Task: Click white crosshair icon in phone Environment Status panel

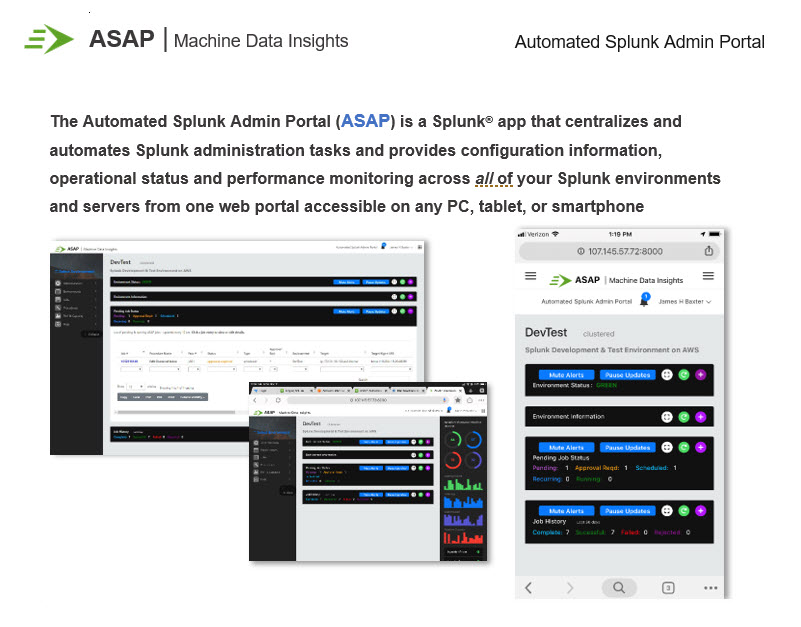Action: point(667,375)
